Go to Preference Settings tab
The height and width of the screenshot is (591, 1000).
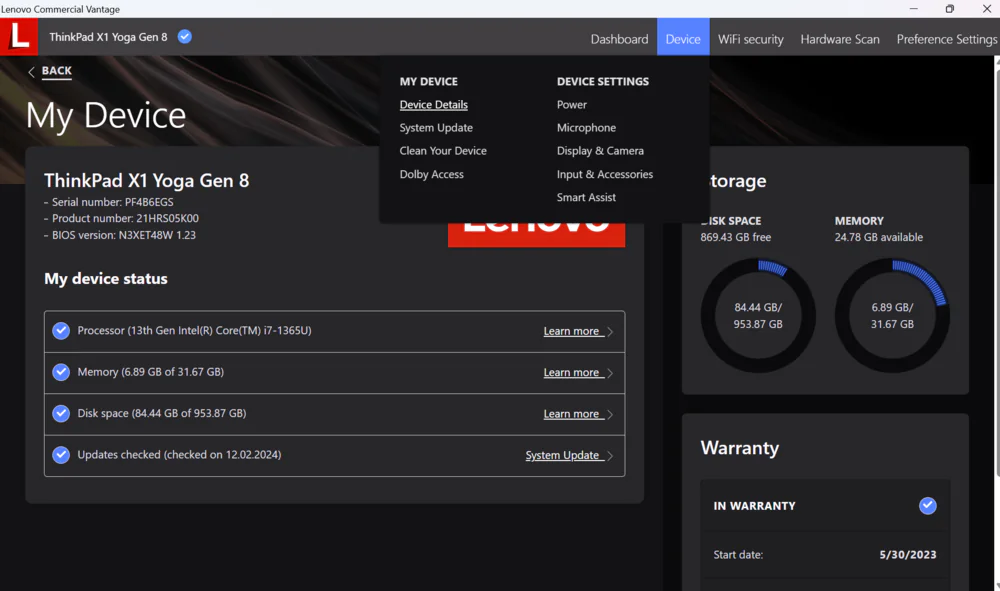(x=946, y=39)
